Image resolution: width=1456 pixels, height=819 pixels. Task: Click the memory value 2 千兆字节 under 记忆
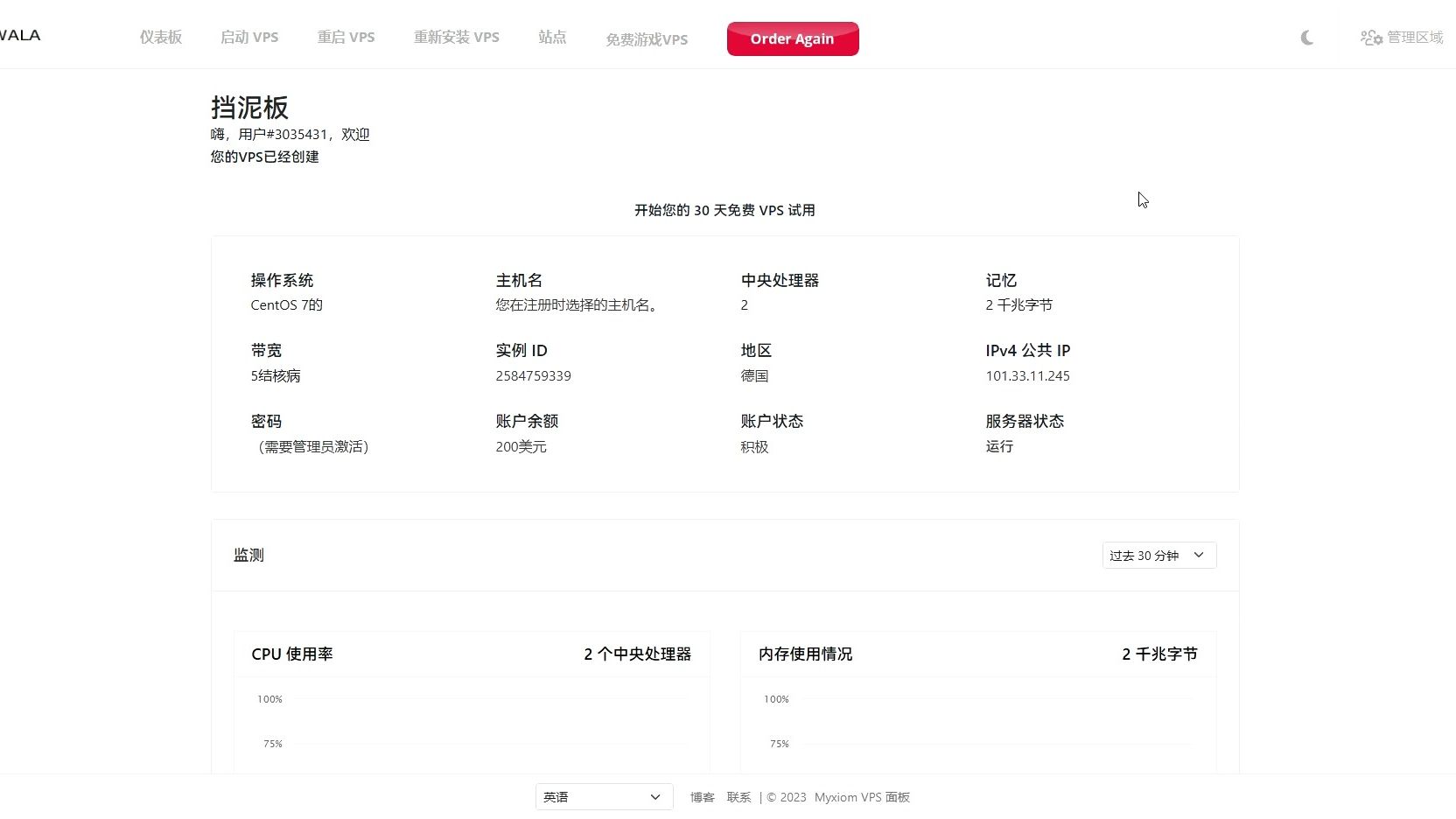point(1018,304)
